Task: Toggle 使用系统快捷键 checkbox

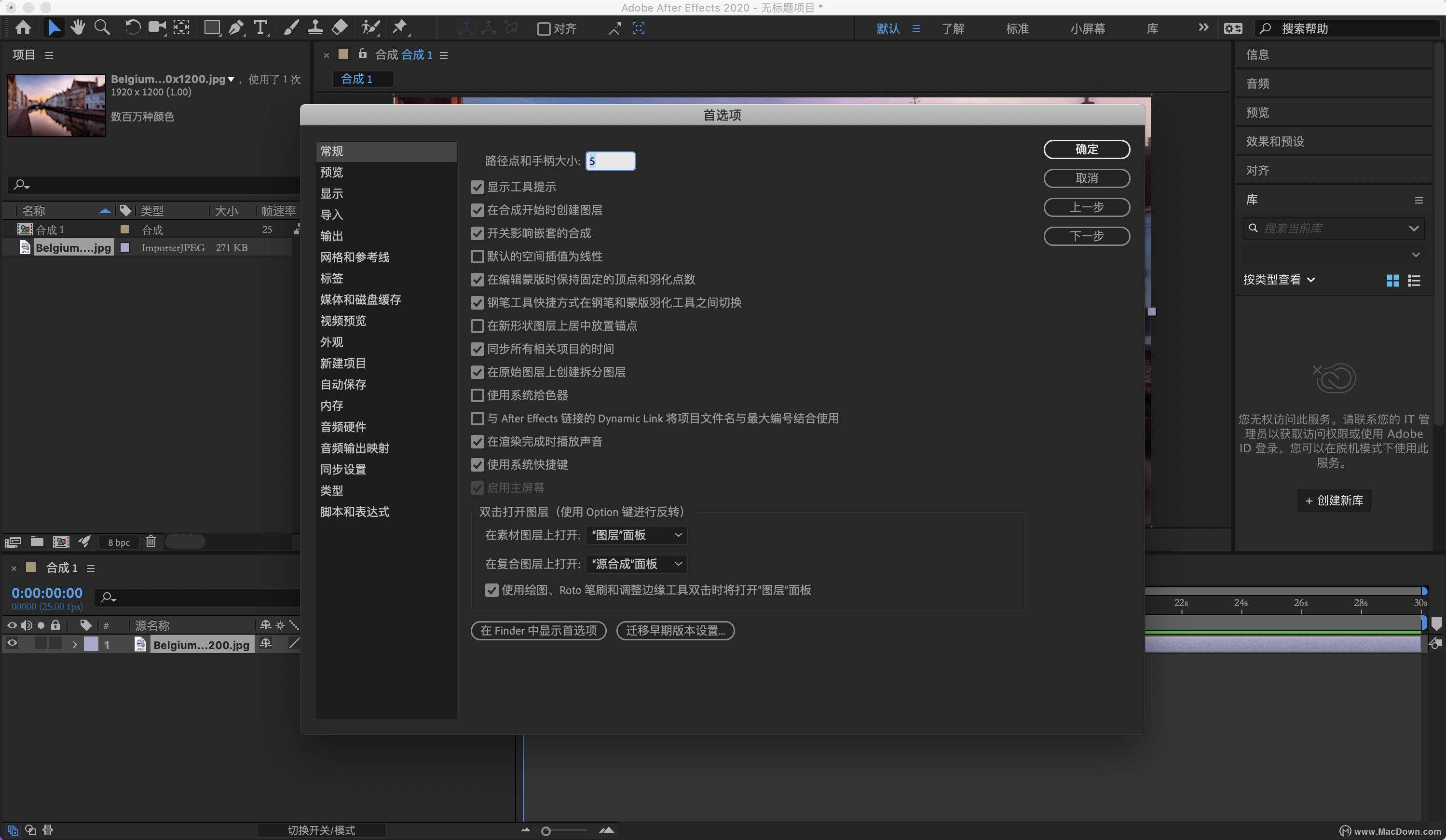Action: (477, 465)
